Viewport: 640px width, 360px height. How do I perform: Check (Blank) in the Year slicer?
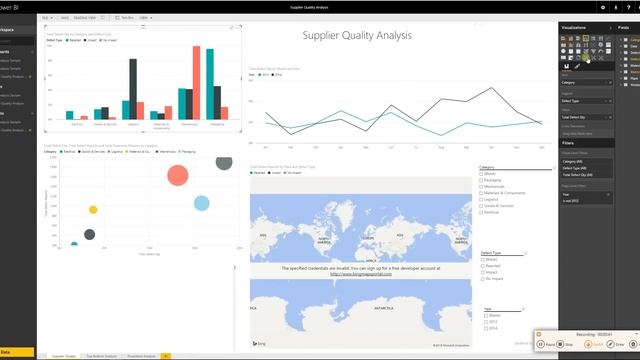pyautogui.click(x=486, y=316)
